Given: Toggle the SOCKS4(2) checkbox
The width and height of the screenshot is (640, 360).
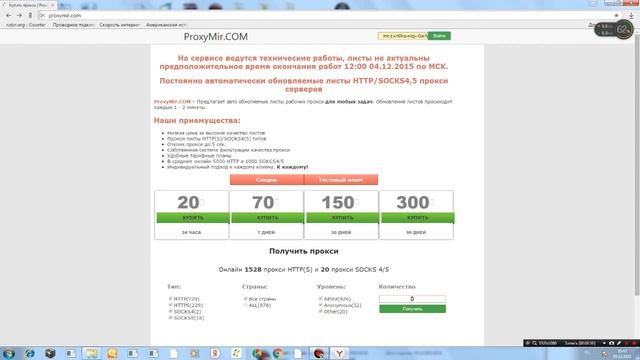Looking at the screenshot, I should click(170, 311).
